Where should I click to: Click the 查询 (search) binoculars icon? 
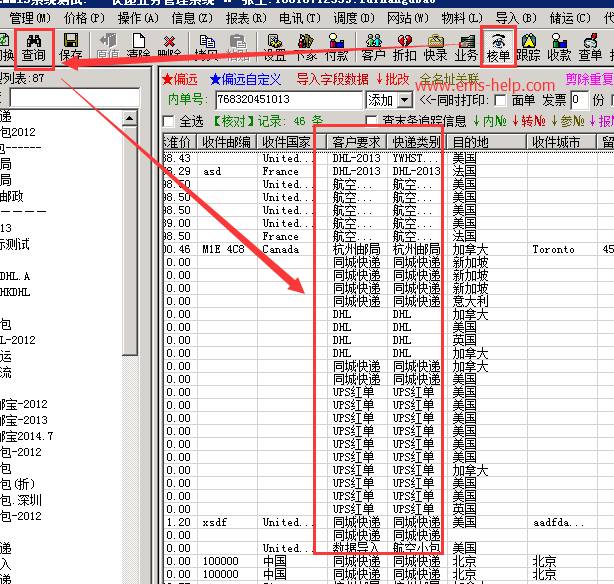(34, 48)
